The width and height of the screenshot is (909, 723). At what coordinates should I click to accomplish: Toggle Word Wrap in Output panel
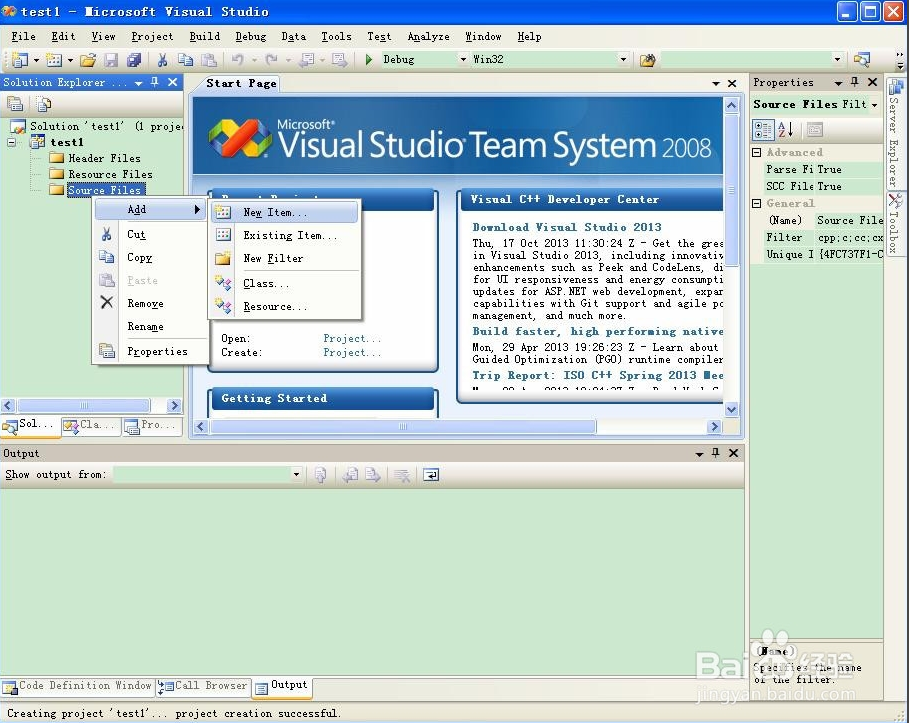[430, 475]
